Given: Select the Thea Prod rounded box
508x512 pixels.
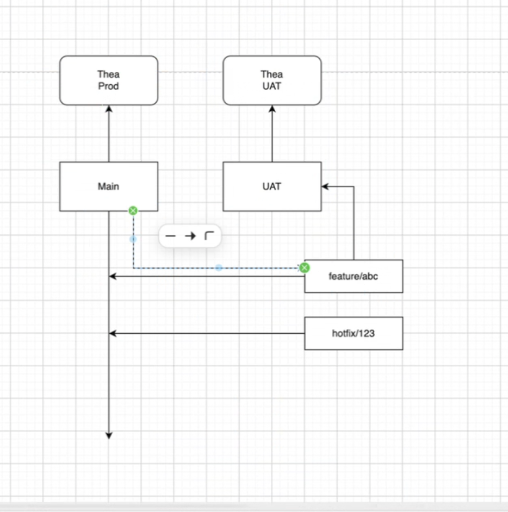Looking at the screenshot, I should [109, 80].
